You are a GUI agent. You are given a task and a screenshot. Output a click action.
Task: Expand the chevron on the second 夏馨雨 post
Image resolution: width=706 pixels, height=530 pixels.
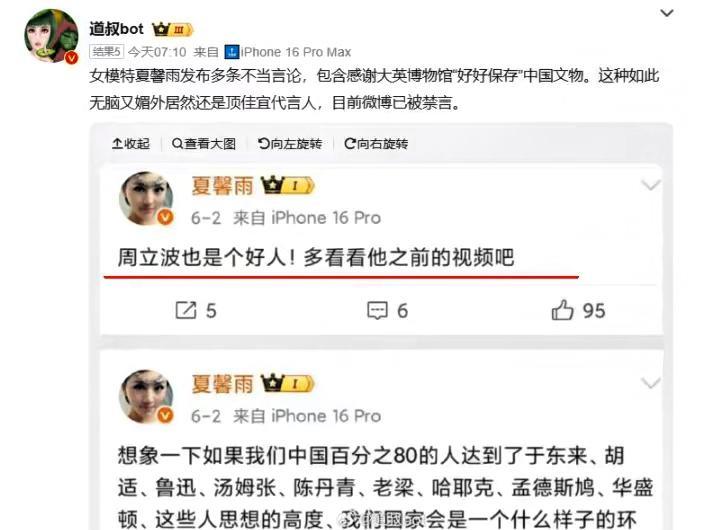650,383
